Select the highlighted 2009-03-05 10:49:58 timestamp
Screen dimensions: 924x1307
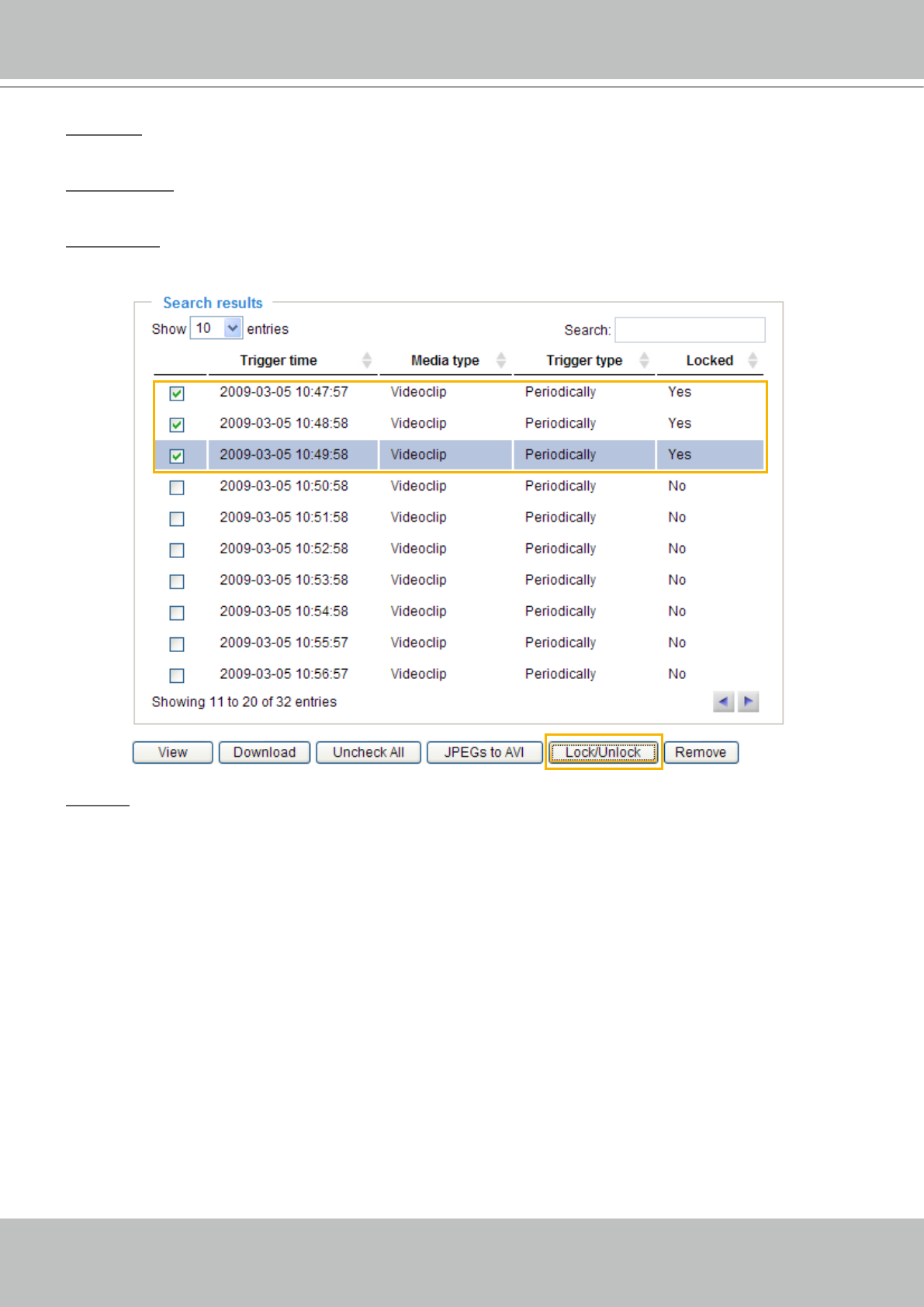[x=284, y=455]
